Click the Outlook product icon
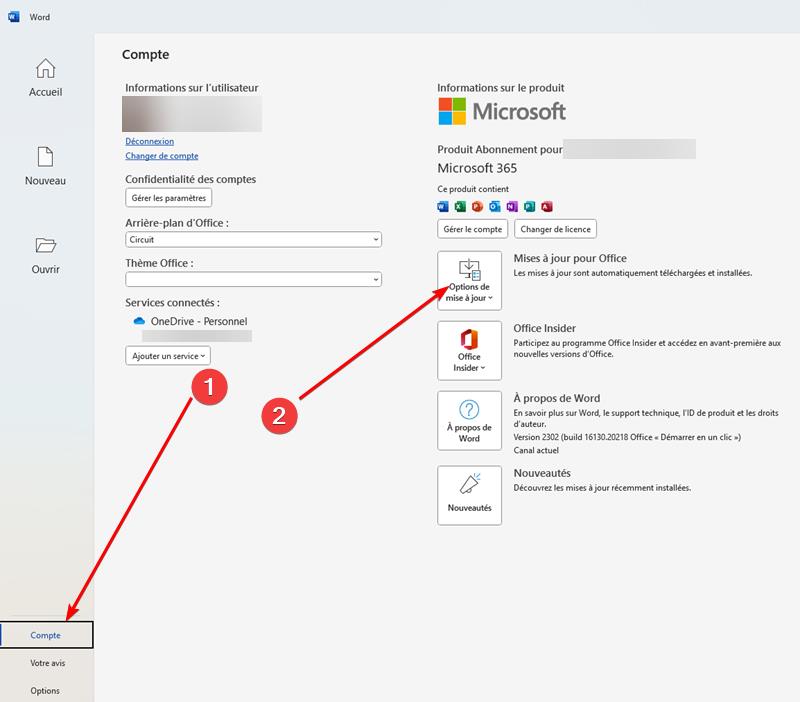 coord(495,206)
